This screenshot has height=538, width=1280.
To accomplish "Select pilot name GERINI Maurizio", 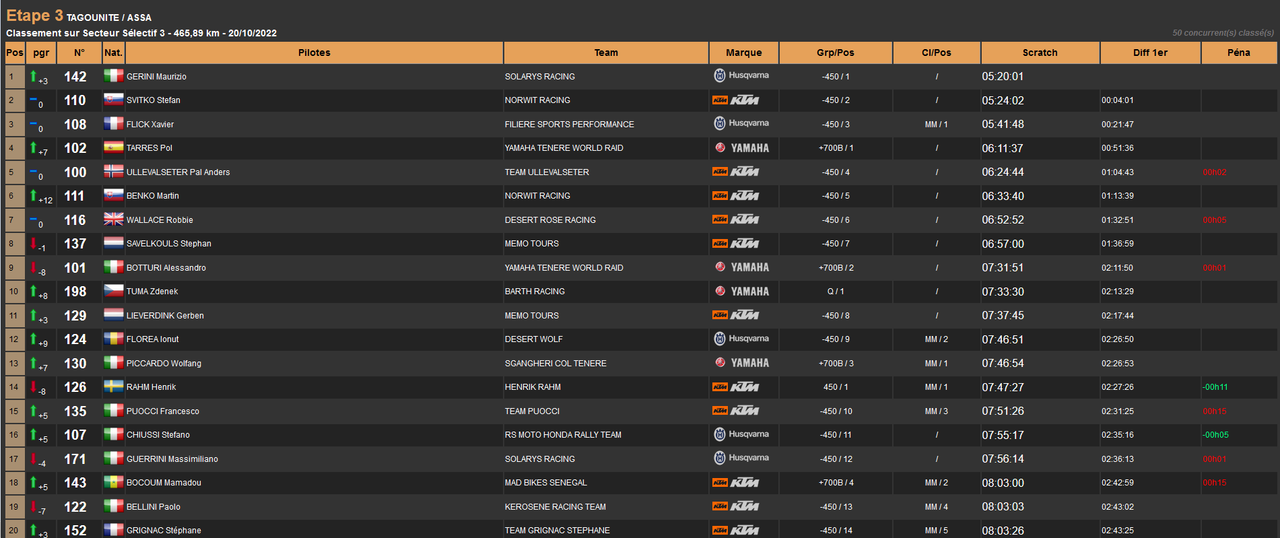I will (x=156, y=77).
